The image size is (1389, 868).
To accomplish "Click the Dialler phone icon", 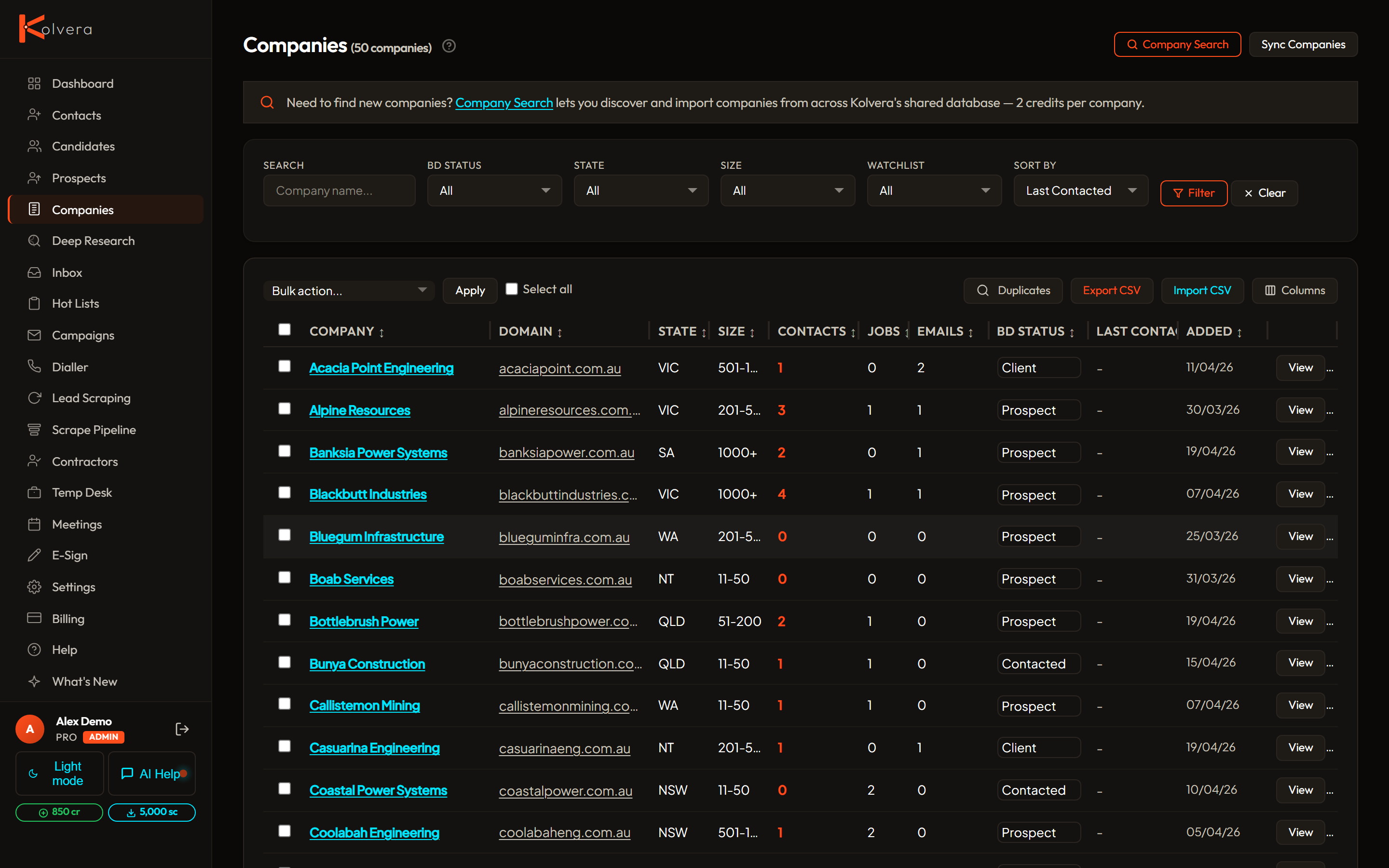I will click(x=34, y=367).
